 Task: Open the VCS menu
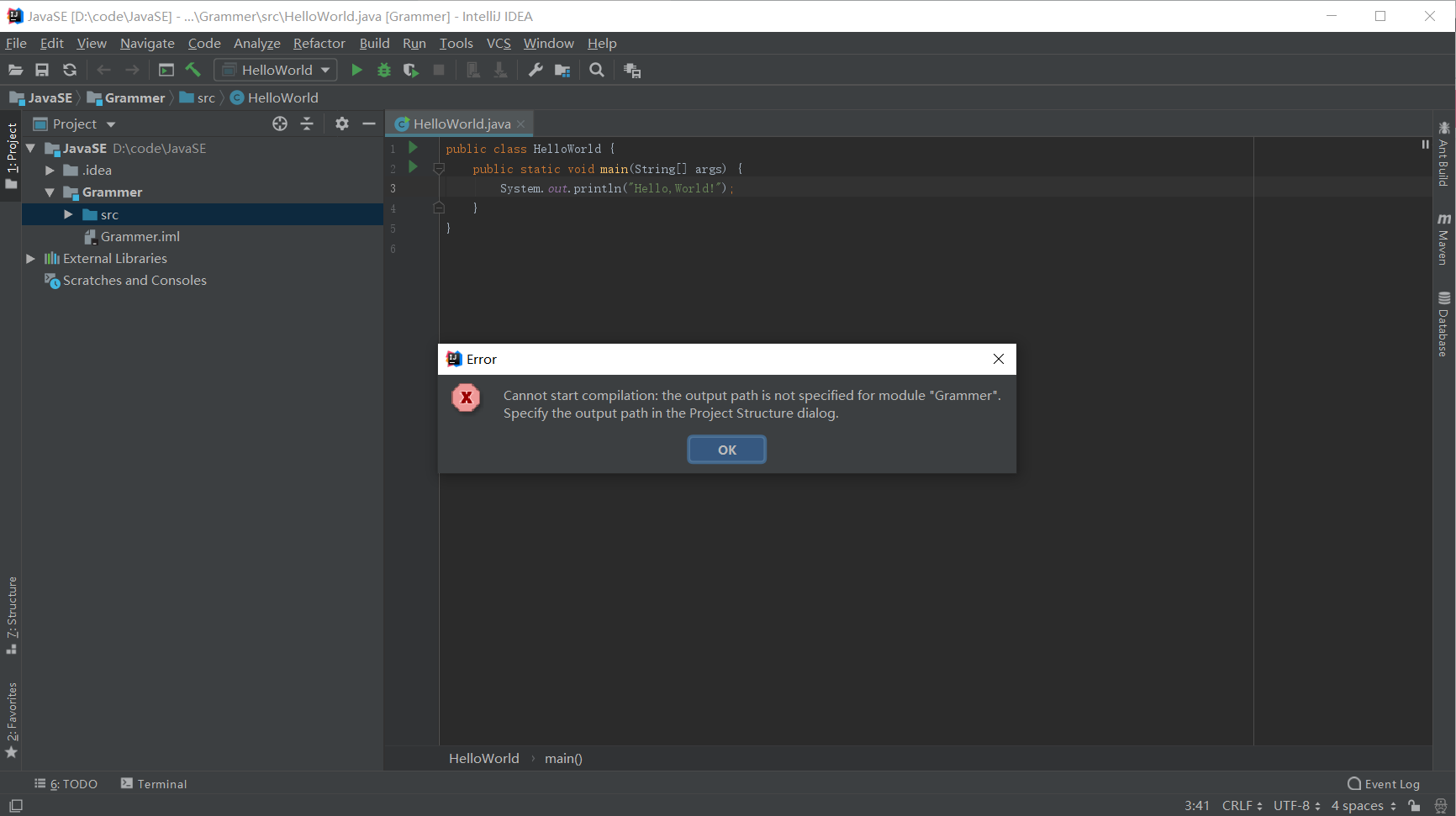(499, 44)
